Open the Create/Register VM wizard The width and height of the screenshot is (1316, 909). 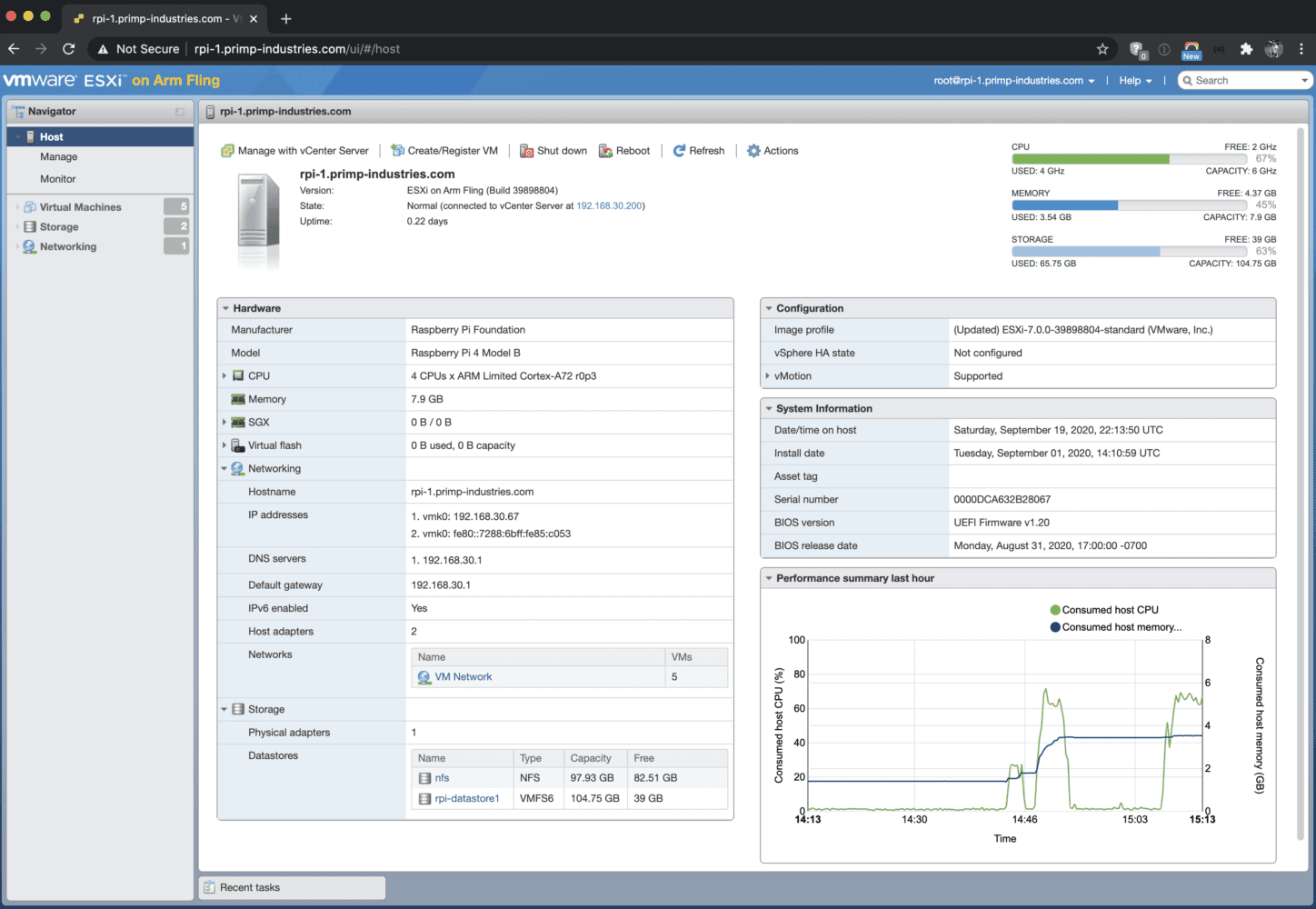click(444, 150)
